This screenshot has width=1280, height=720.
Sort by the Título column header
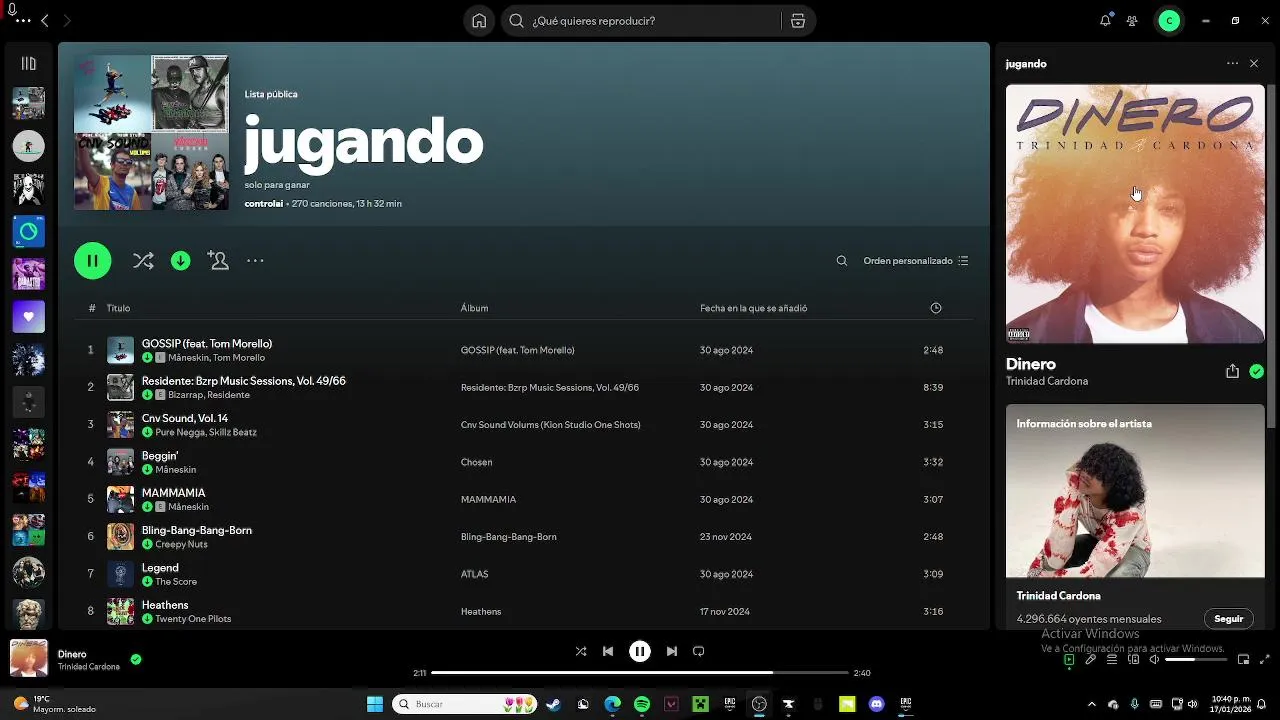(118, 308)
